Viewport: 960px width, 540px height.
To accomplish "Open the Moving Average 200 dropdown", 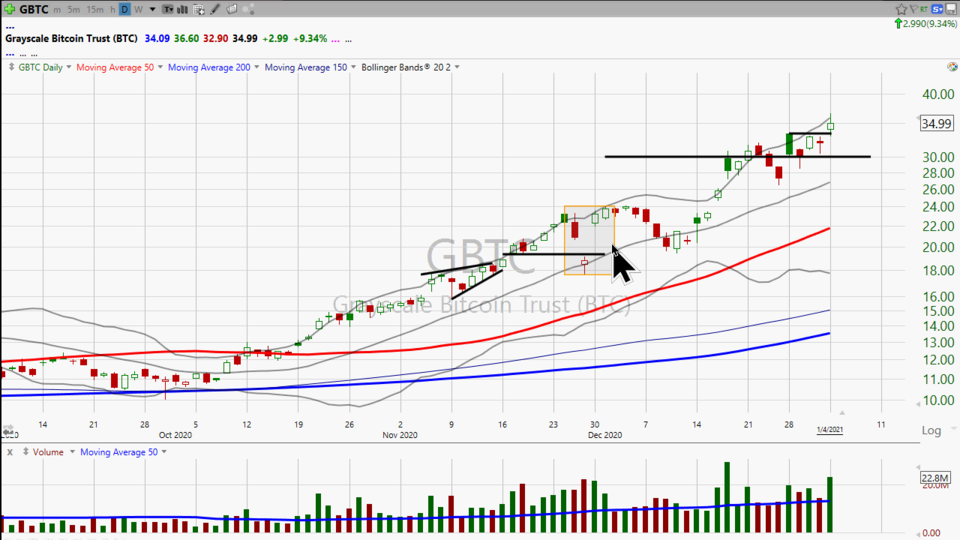I will point(257,67).
